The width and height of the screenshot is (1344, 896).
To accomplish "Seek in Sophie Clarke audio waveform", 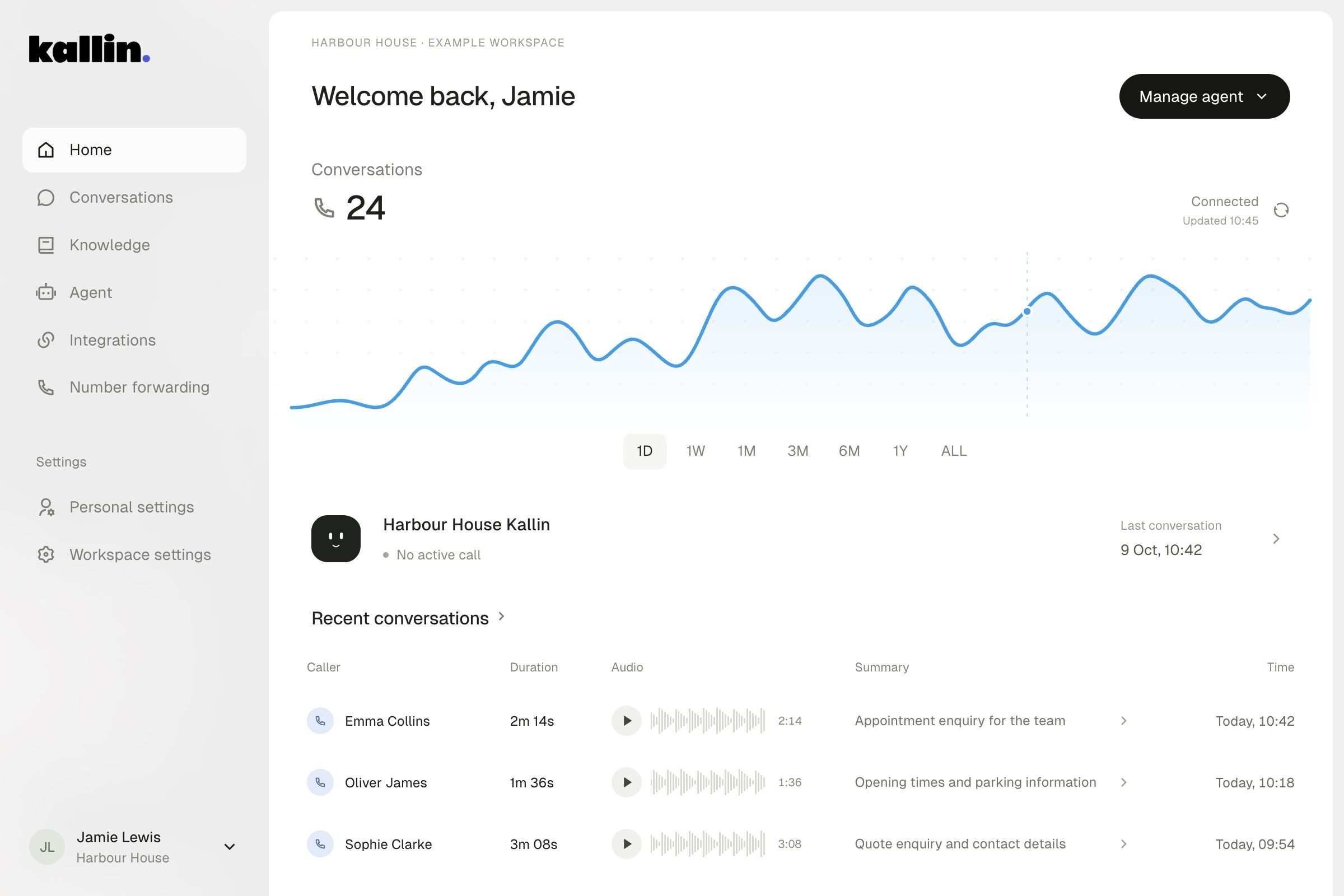I will (707, 844).
